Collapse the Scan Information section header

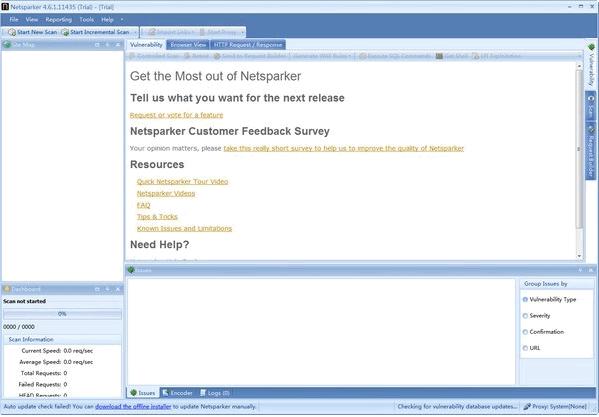point(62,339)
